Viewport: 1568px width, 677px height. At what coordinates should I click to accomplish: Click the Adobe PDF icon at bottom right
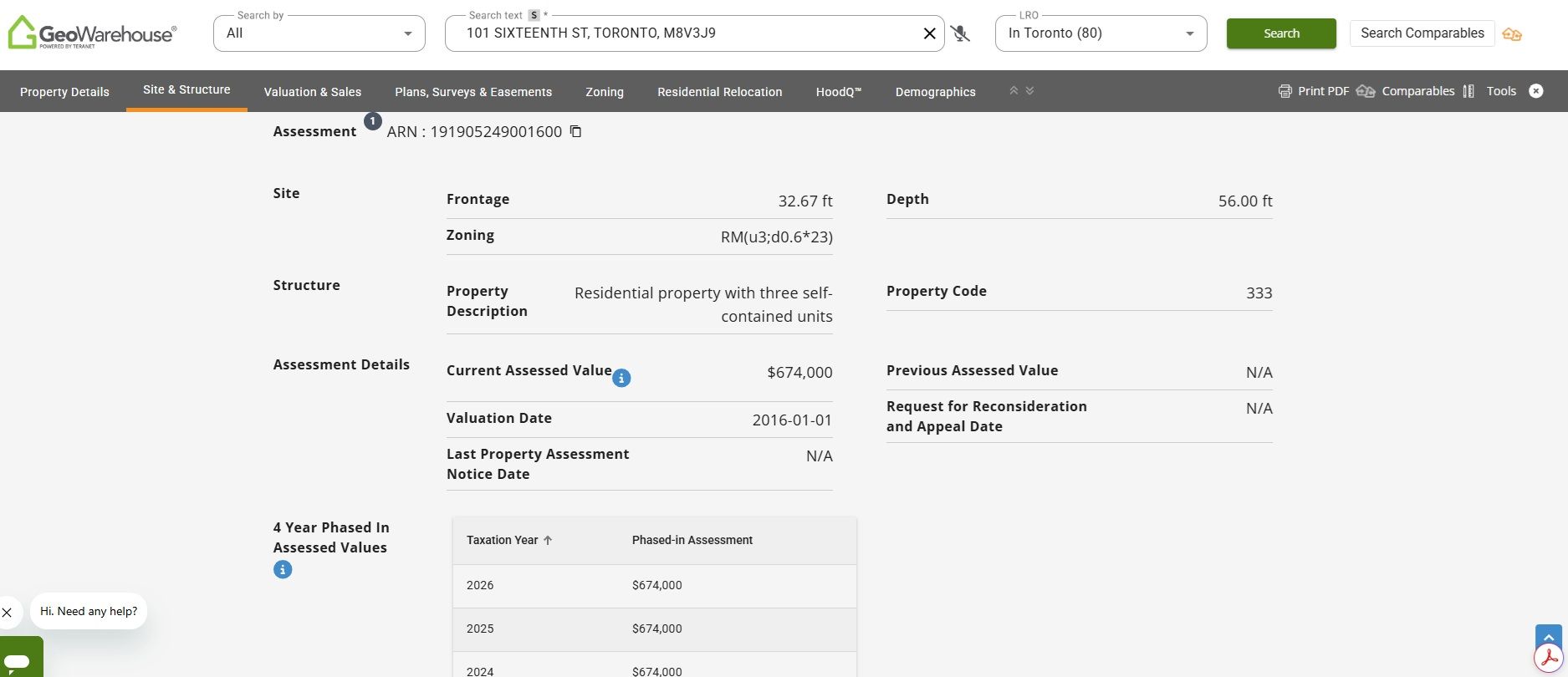[x=1549, y=659]
